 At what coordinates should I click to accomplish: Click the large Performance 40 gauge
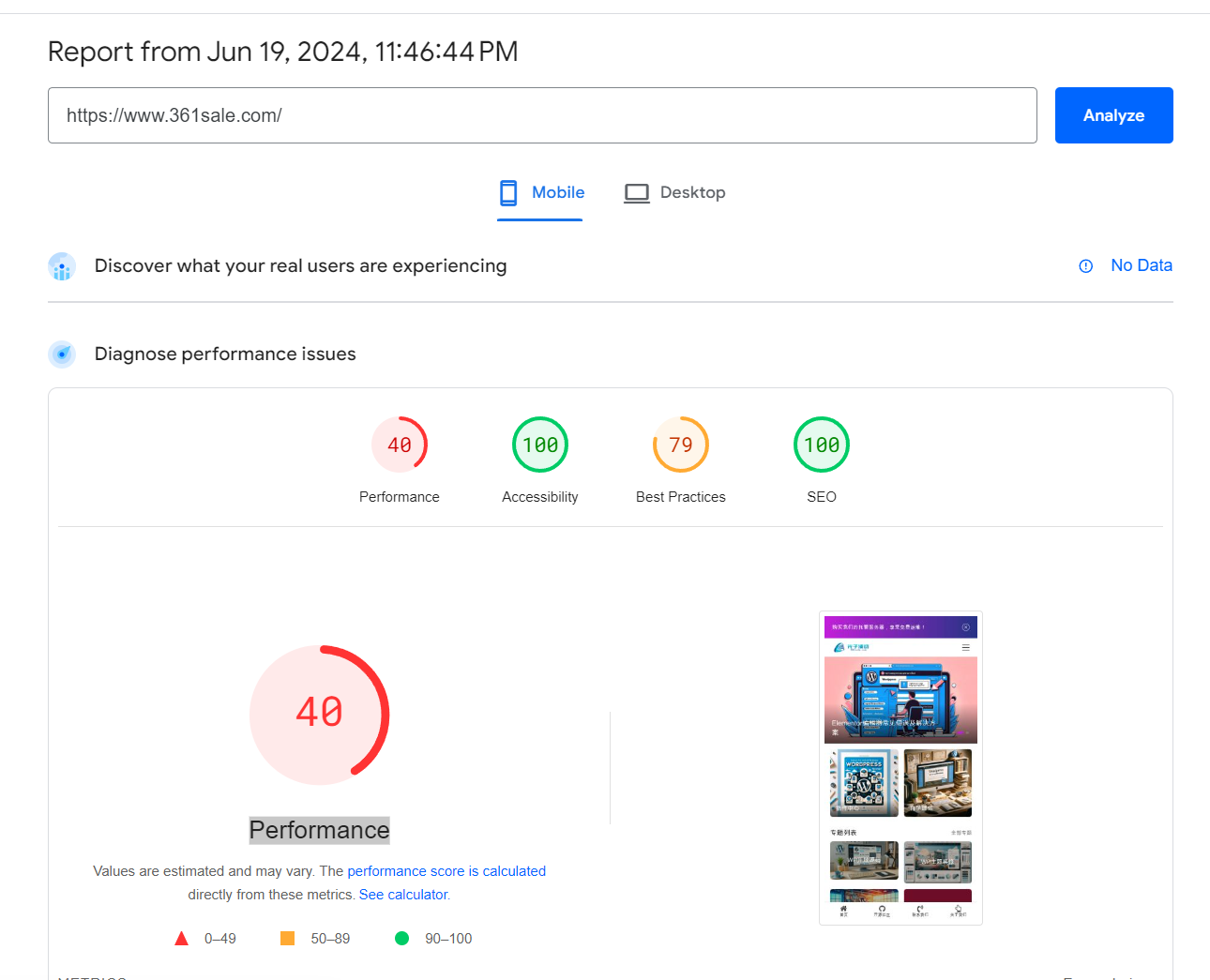(x=319, y=715)
